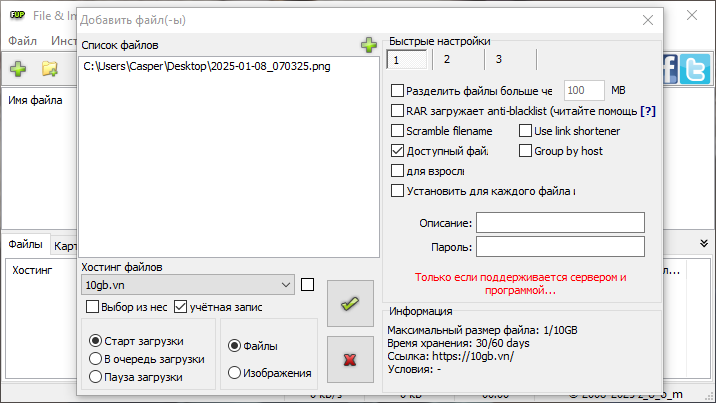Enable Group by host checkbox
The image size is (716, 403).
(x=526, y=151)
